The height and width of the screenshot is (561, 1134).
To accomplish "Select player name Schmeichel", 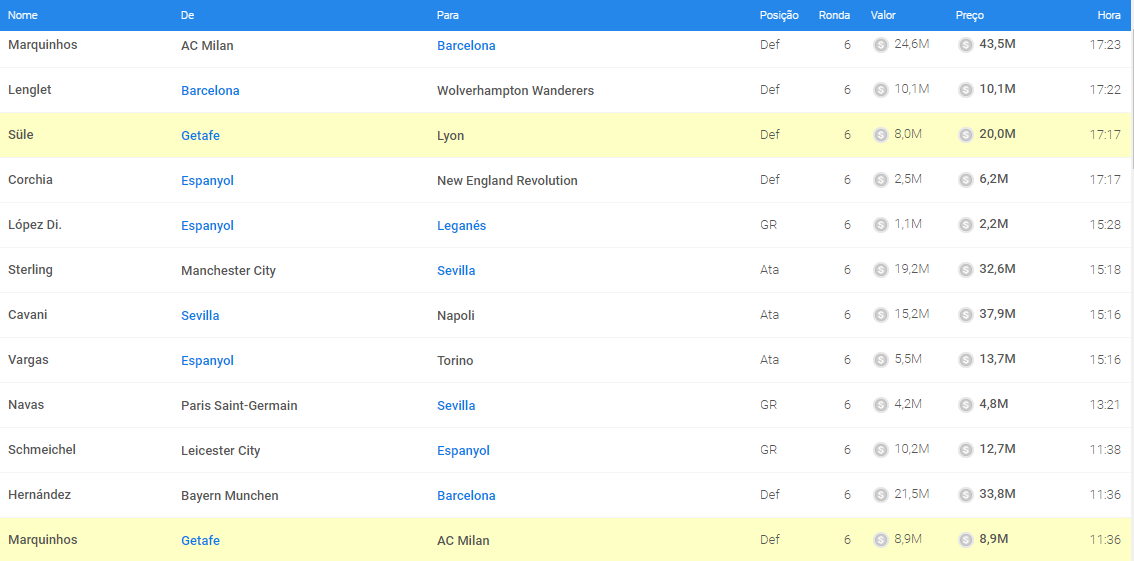I will click(x=42, y=450).
